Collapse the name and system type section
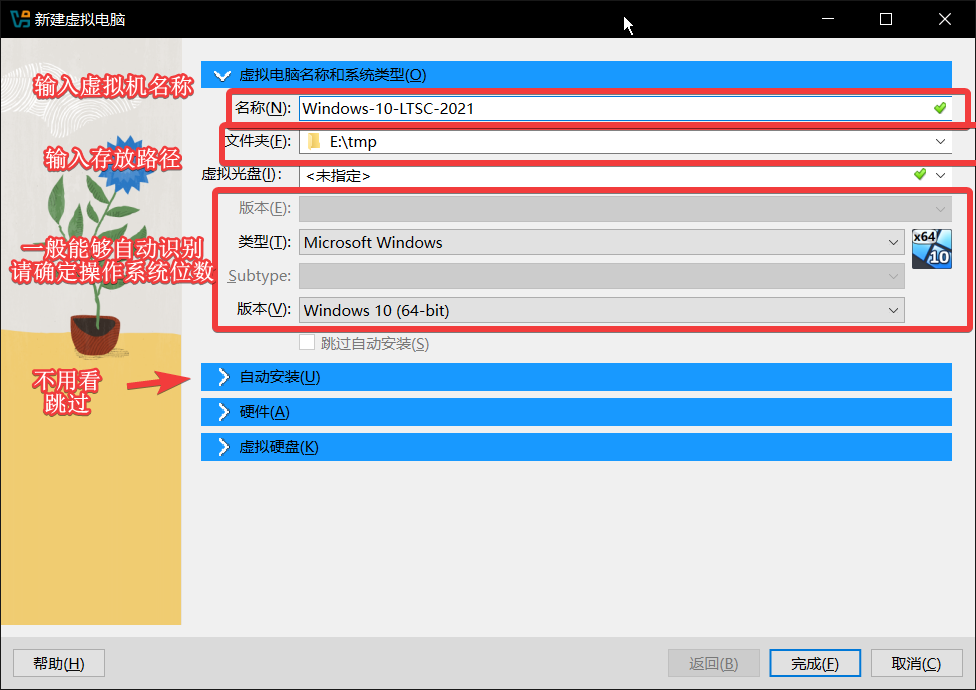The width and height of the screenshot is (976, 690). 222,75
